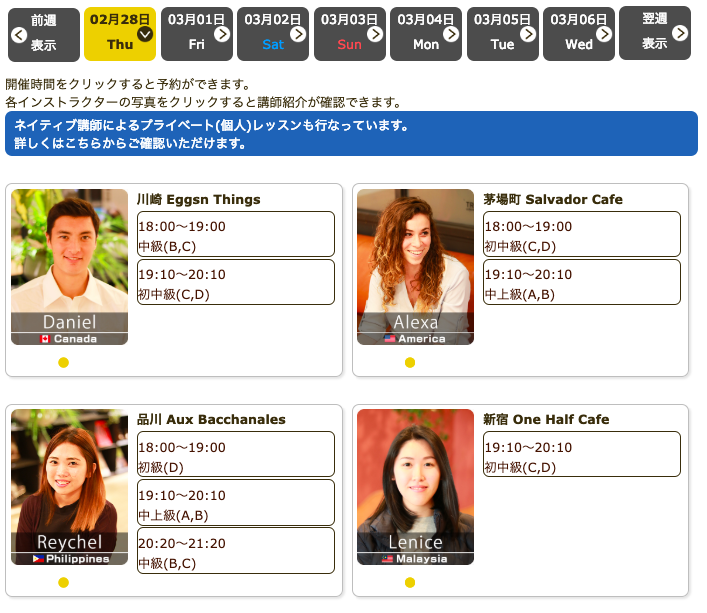Reserve Lenice's 19:10~20:10 初中級(C,D) slot
This screenshot has height=613, width=707.
[x=581, y=455]
